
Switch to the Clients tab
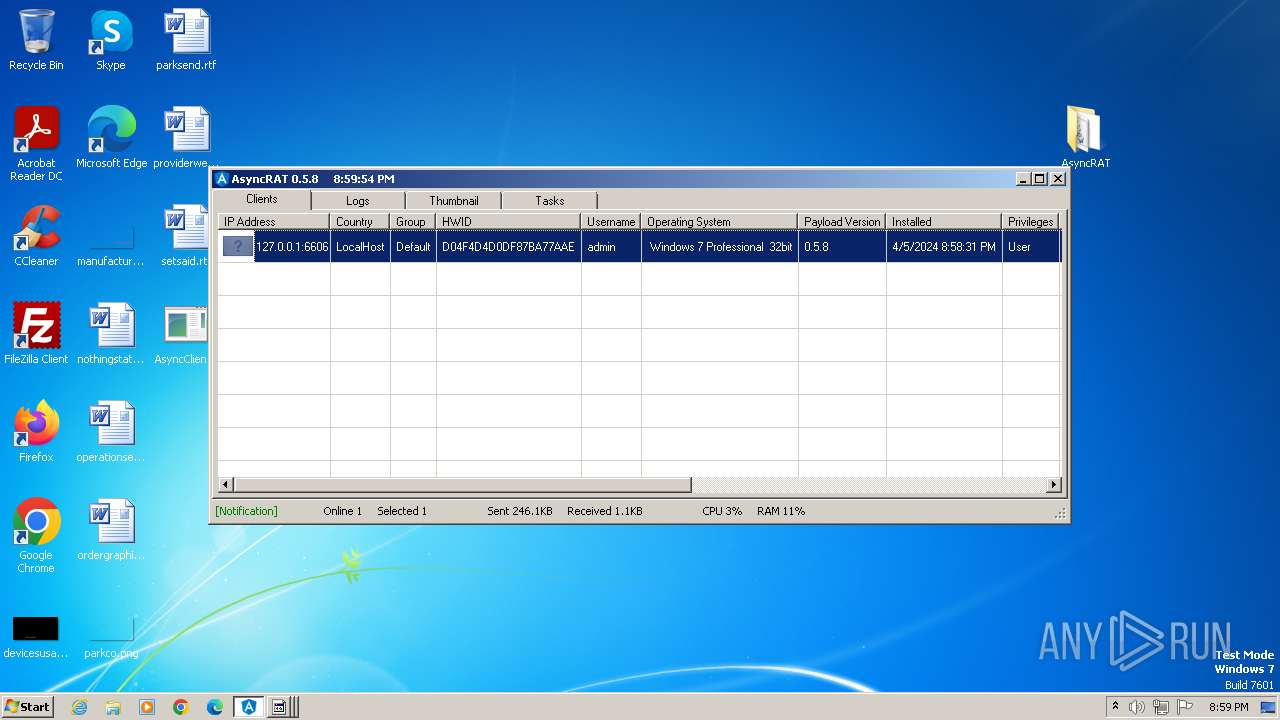(262, 199)
